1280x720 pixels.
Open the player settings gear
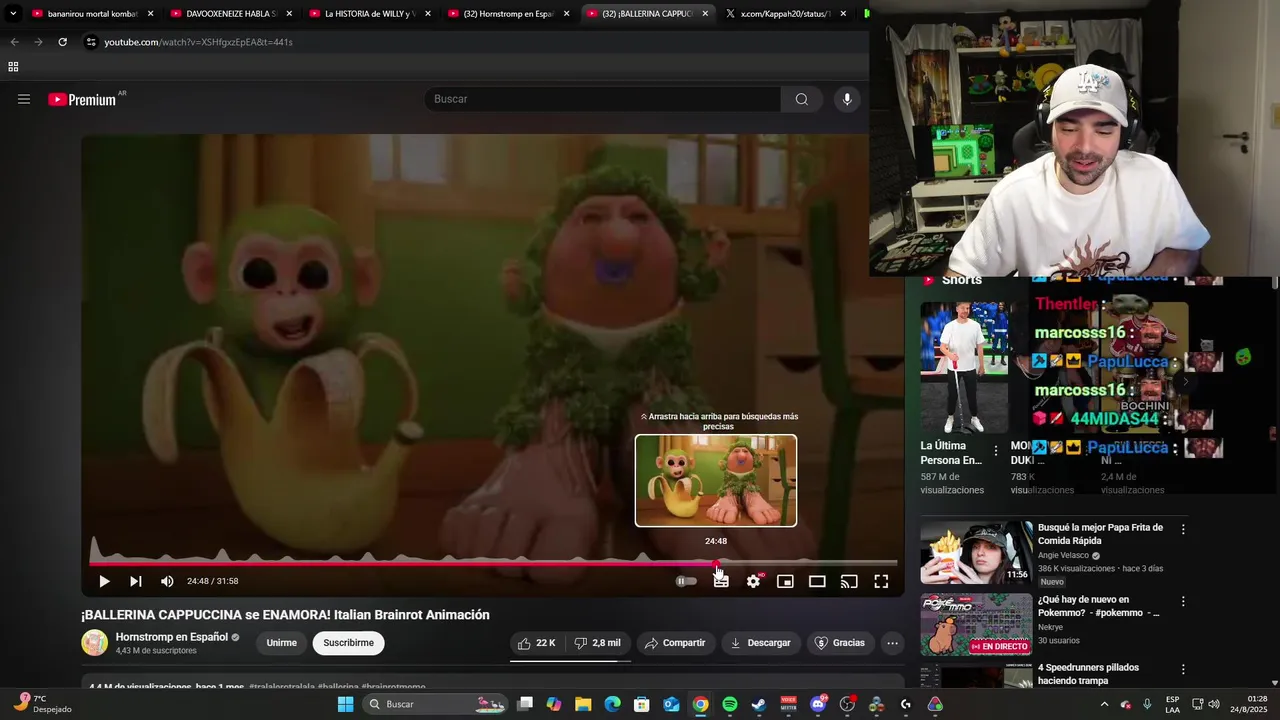click(x=754, y=581)
